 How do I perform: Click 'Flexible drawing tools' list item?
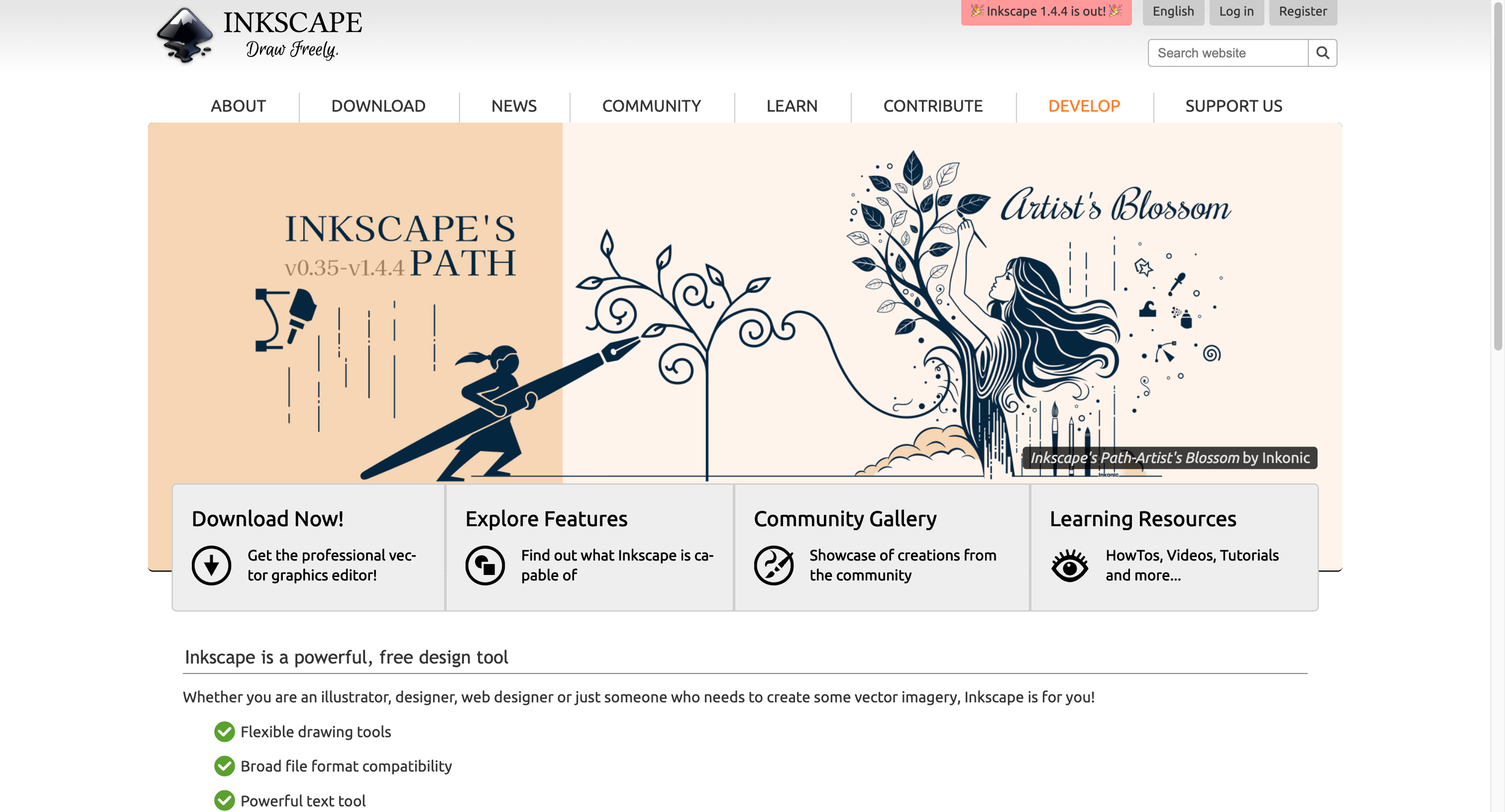tap(316, 731)
